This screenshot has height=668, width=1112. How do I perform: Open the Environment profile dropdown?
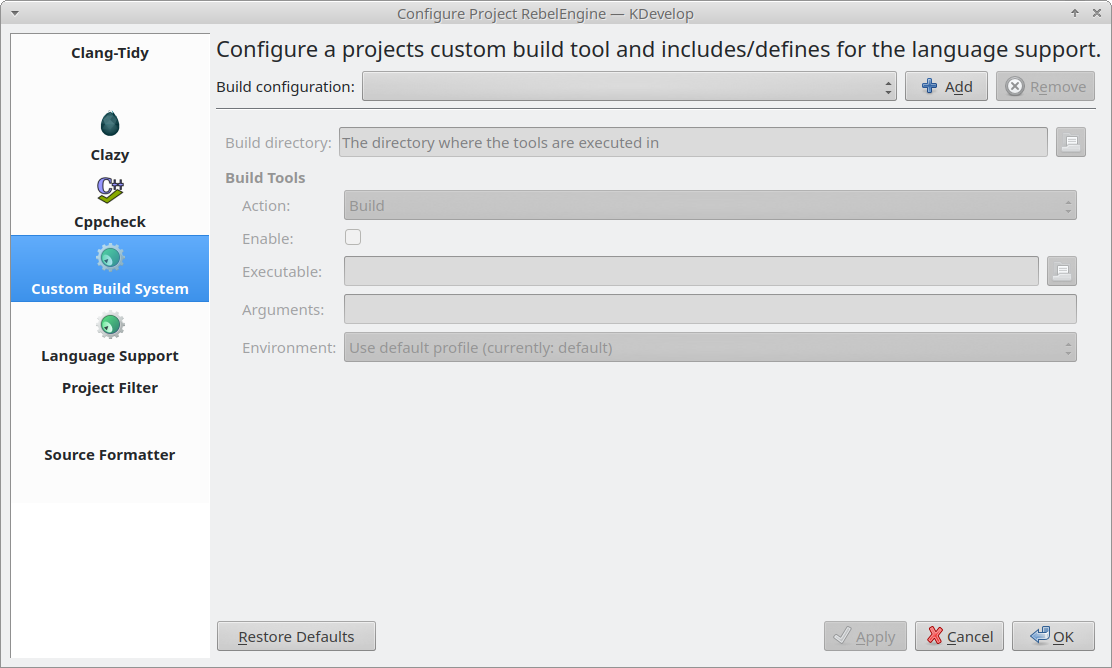710,347
